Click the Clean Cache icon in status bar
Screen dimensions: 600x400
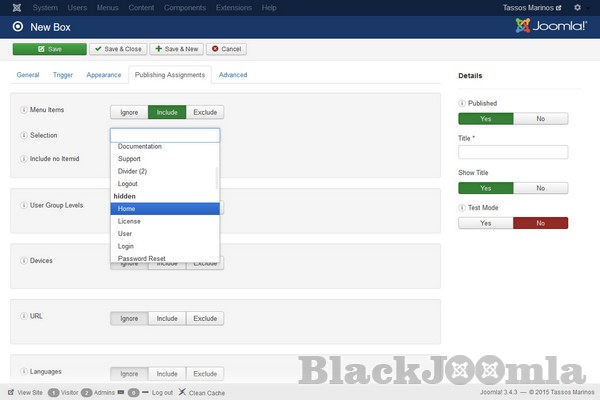(182, 392)
